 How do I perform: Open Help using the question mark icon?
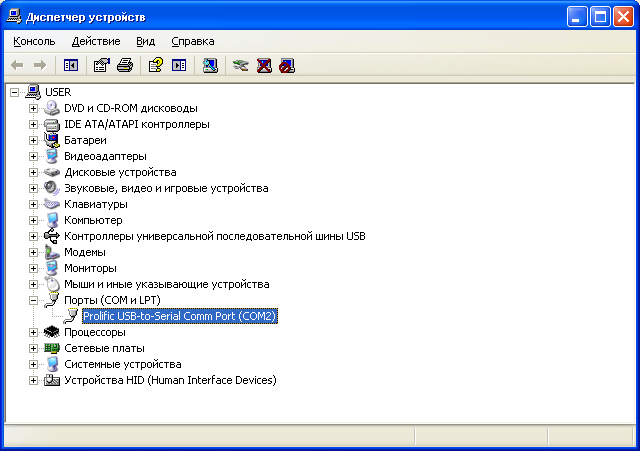coord(156,65)
